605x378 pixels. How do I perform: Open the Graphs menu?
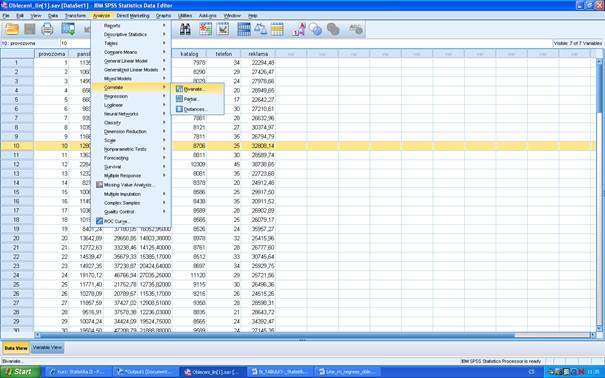tap(163, 16)
